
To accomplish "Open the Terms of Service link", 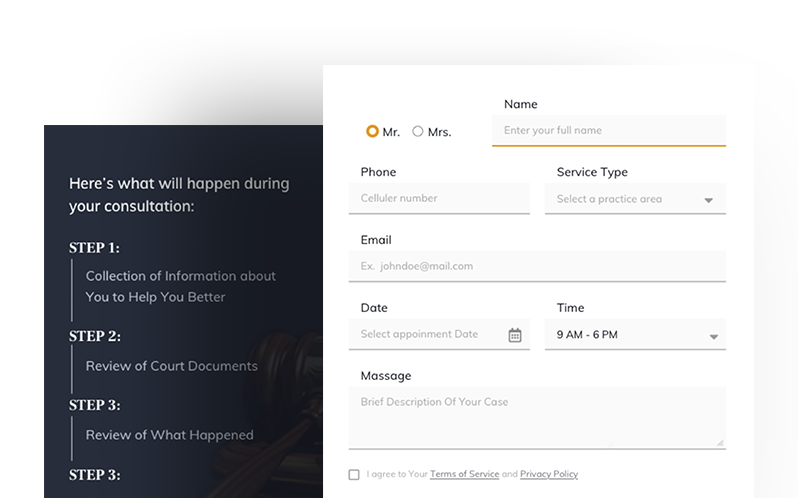I will (x=464, y=474).
